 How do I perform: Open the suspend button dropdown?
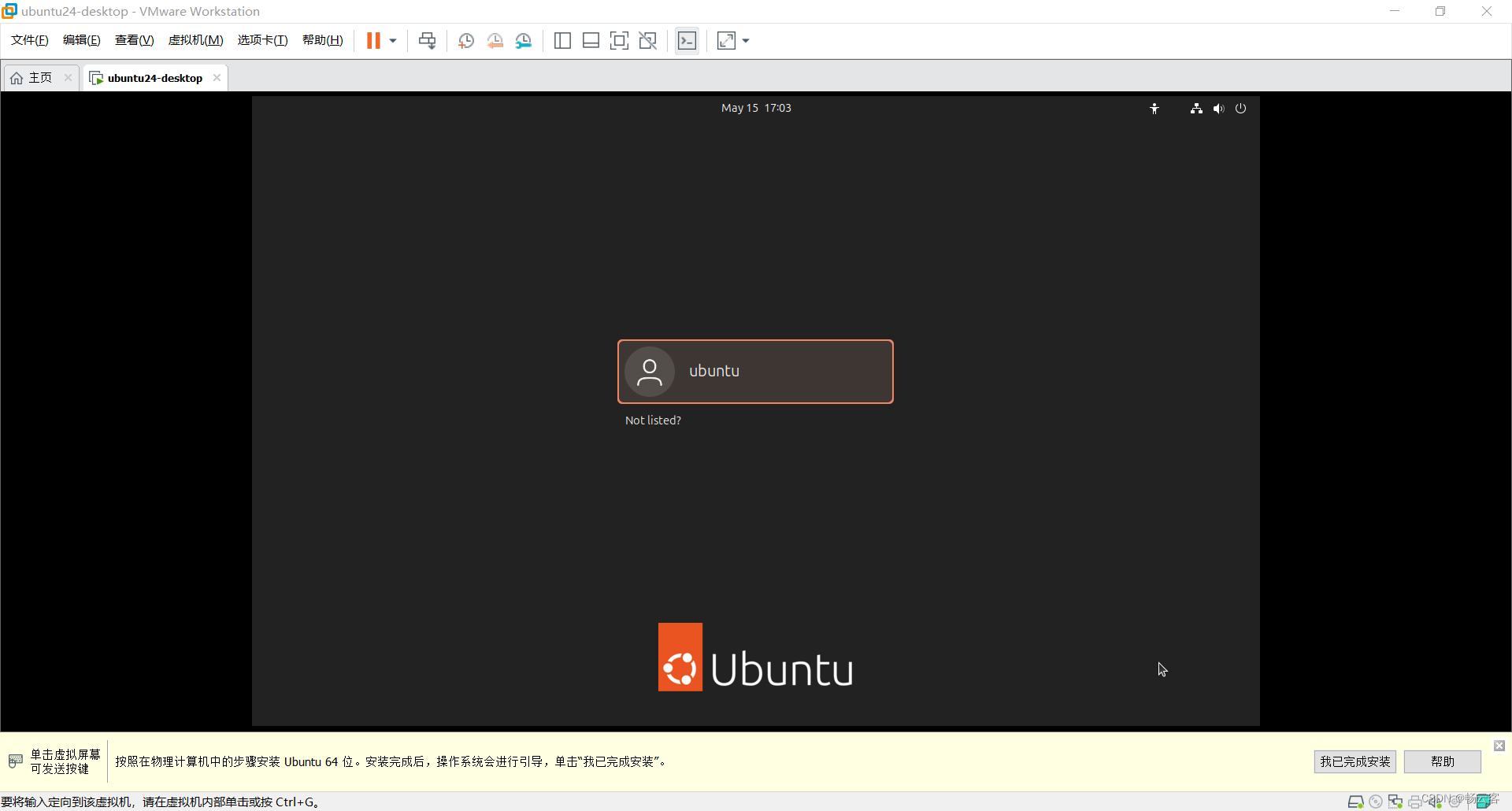coord(391,40)
